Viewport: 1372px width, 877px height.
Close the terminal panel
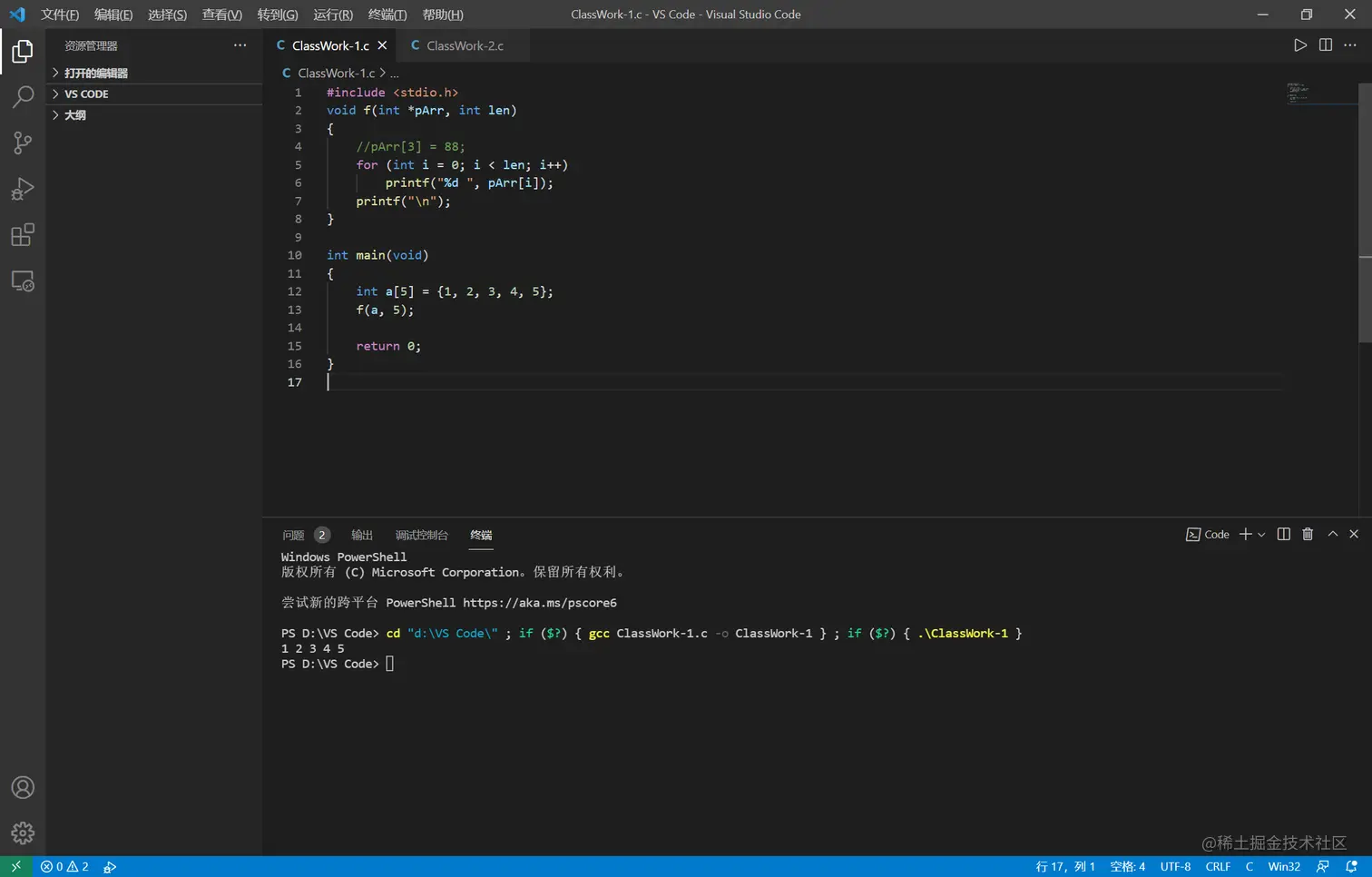(1353, 534)
